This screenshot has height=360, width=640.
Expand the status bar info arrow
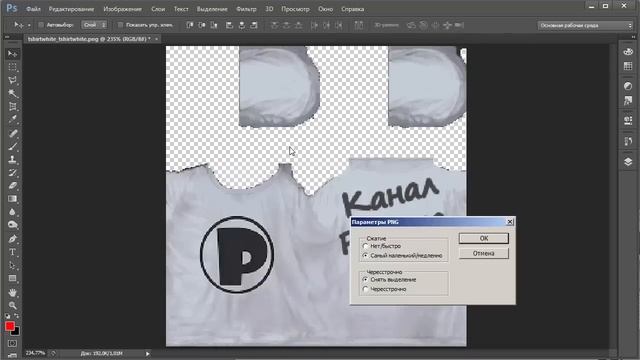(147, 353)
